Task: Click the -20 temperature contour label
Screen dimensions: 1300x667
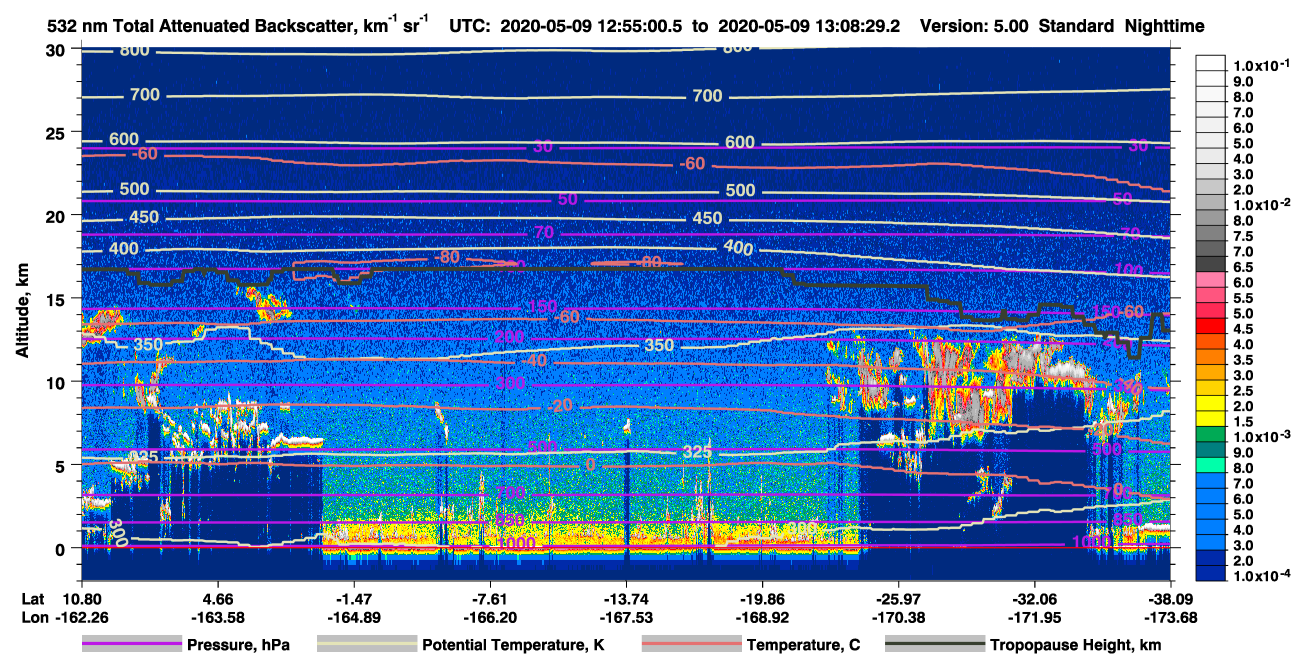Action: [x=562, y=406]
